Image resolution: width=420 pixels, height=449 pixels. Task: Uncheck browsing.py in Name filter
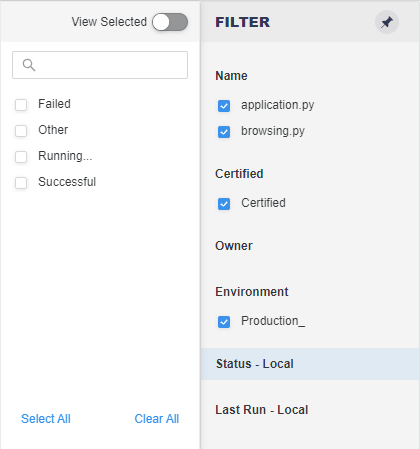pyautogui.click(x=224, y=132)
